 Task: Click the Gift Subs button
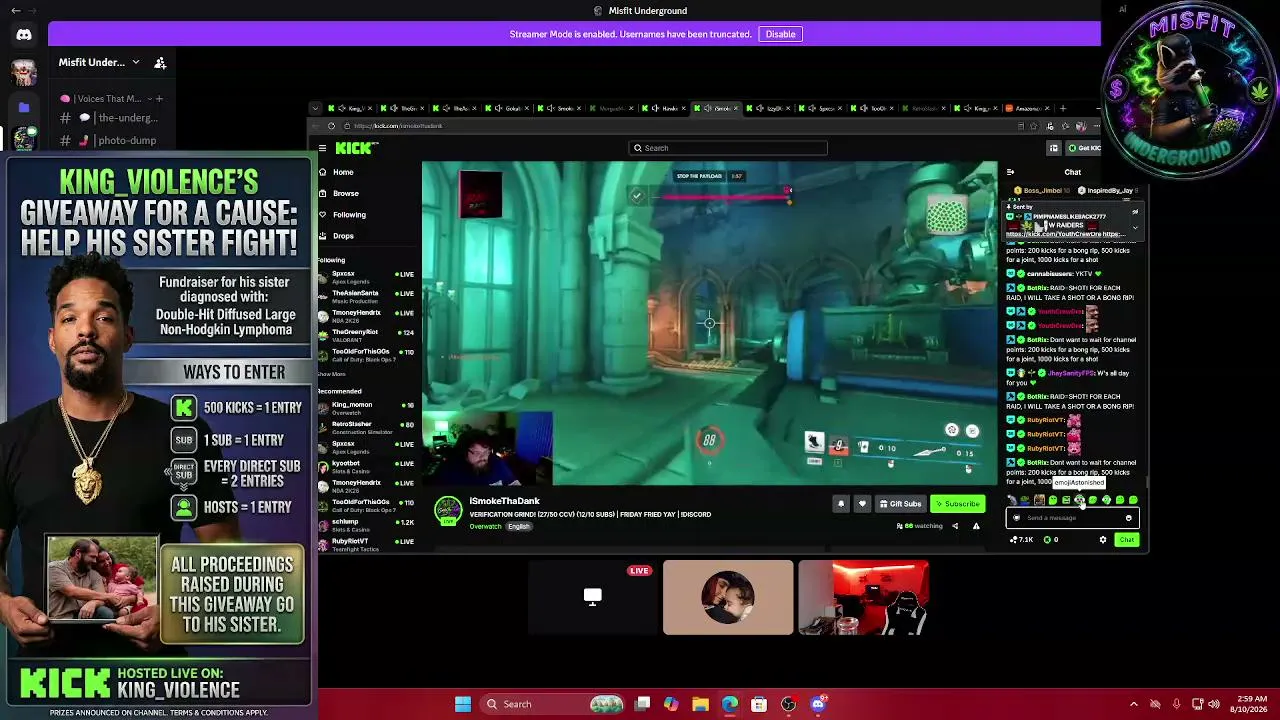point(900,504)
